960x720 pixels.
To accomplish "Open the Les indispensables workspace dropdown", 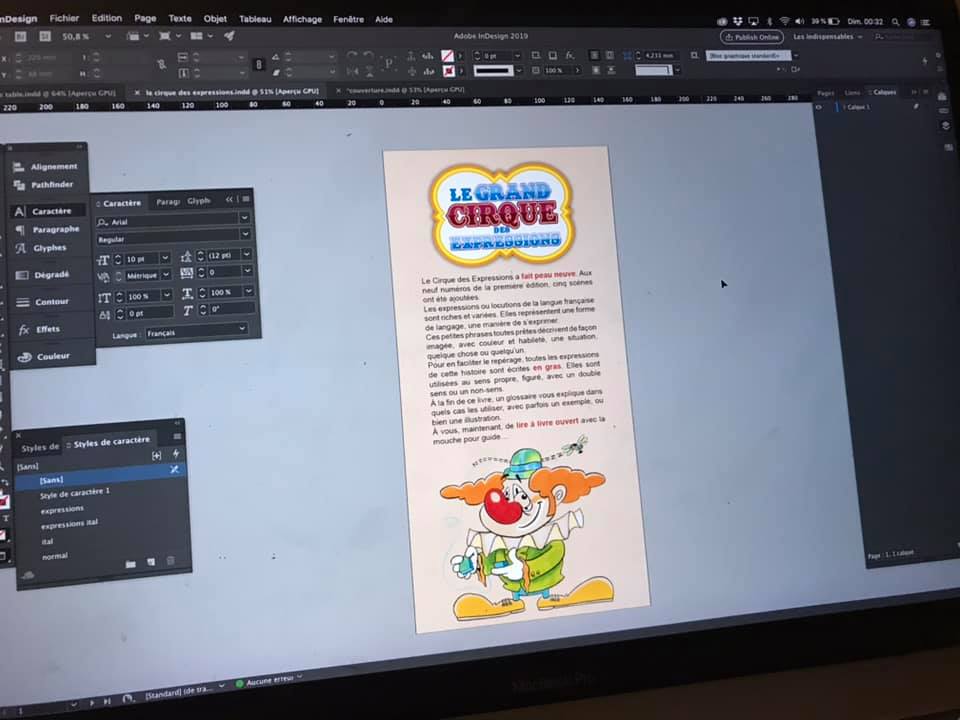I will tap(827, 37).
